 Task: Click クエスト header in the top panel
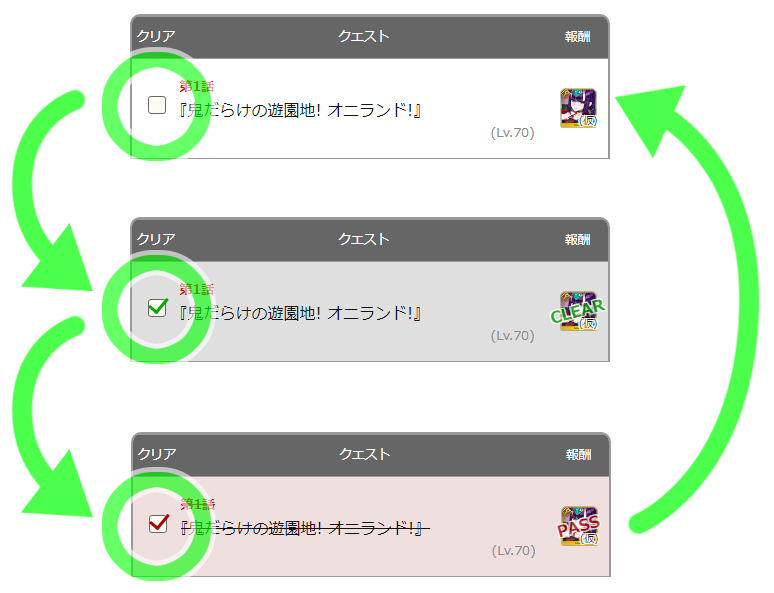pyautogui.click(x=364, y=36)
